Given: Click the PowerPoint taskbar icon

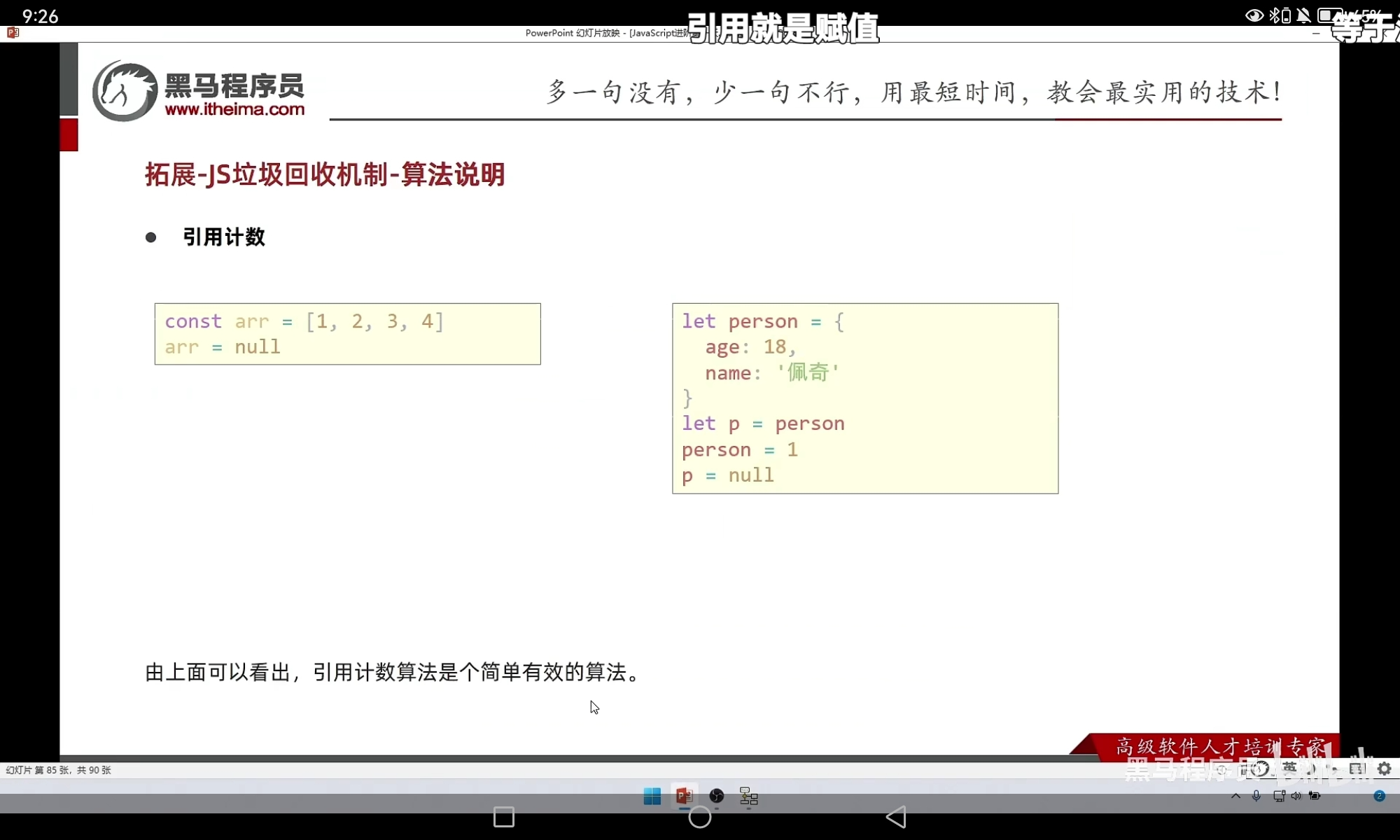Looking at the screenshot, I should (x=684, y=796).
